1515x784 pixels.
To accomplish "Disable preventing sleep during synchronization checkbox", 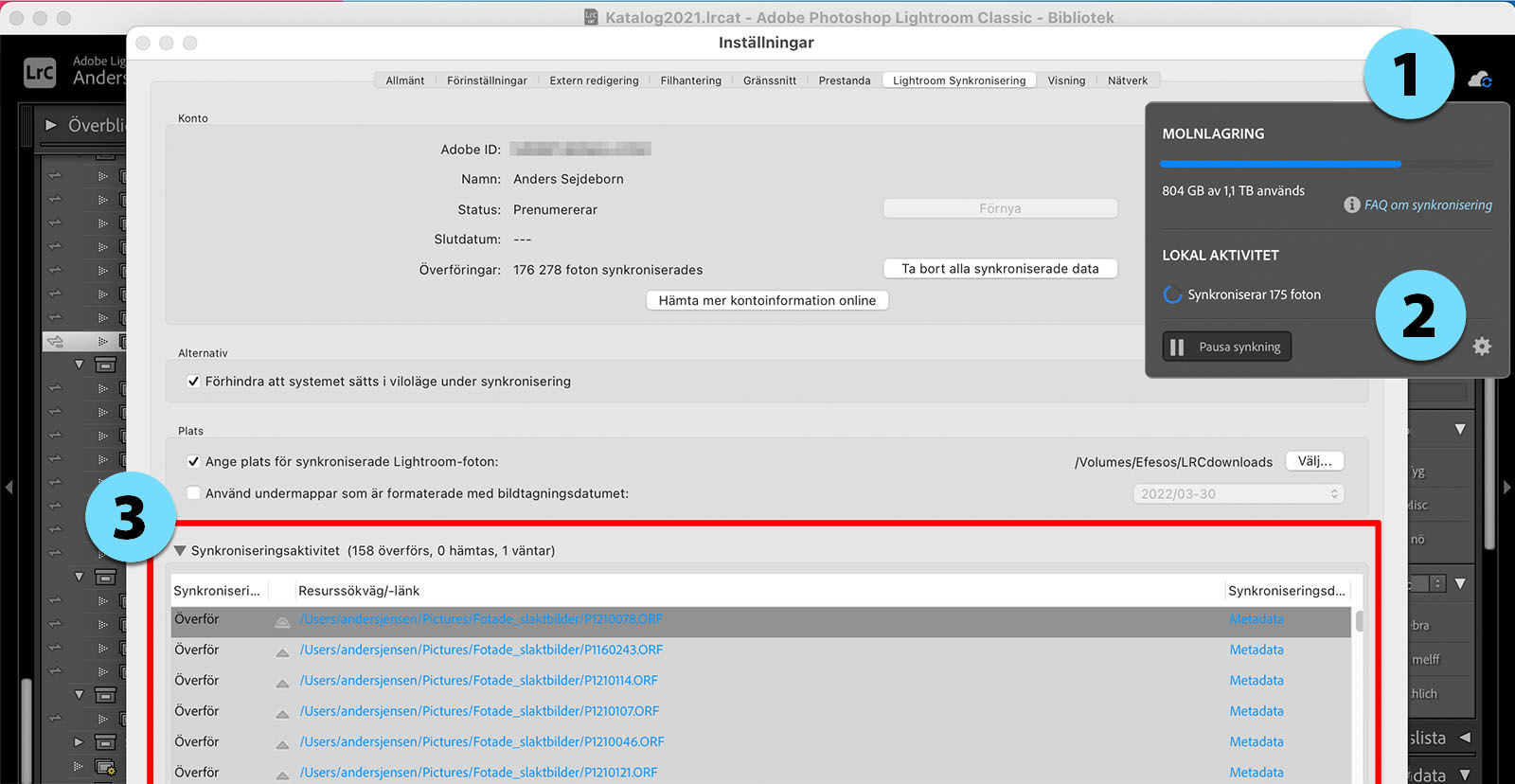I will [194, 382].
